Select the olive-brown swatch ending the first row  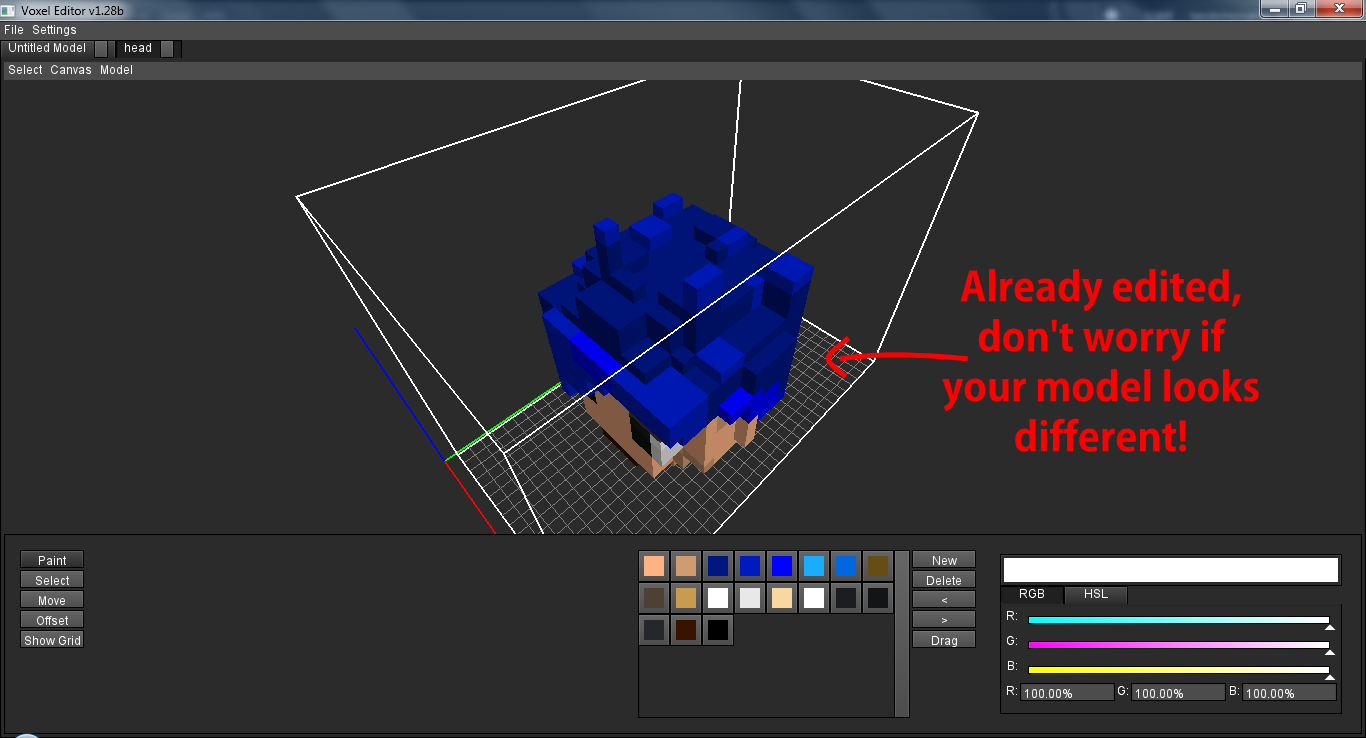(x=878, y=566)
